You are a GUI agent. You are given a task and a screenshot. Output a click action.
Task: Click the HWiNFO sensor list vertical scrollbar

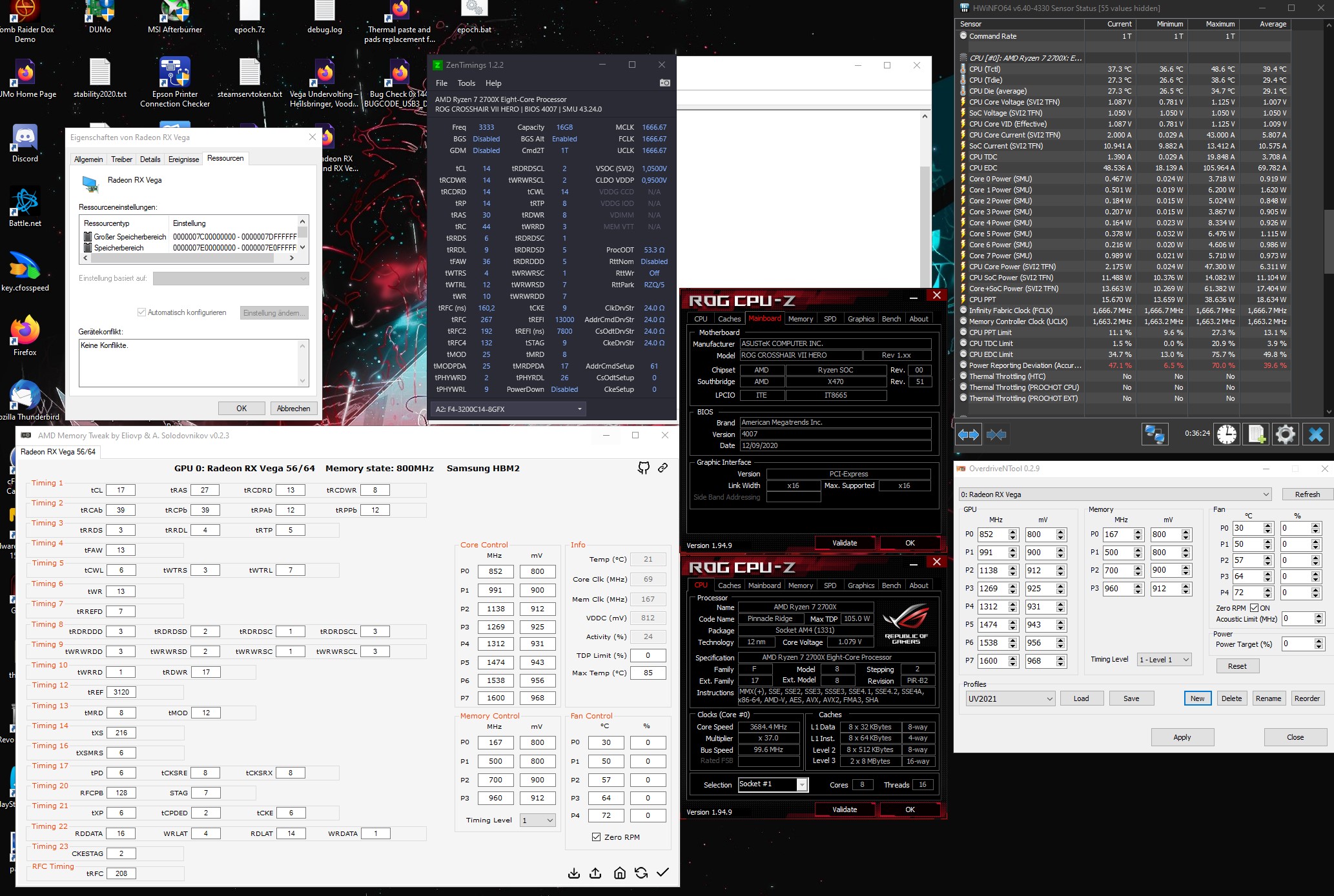1328,219
